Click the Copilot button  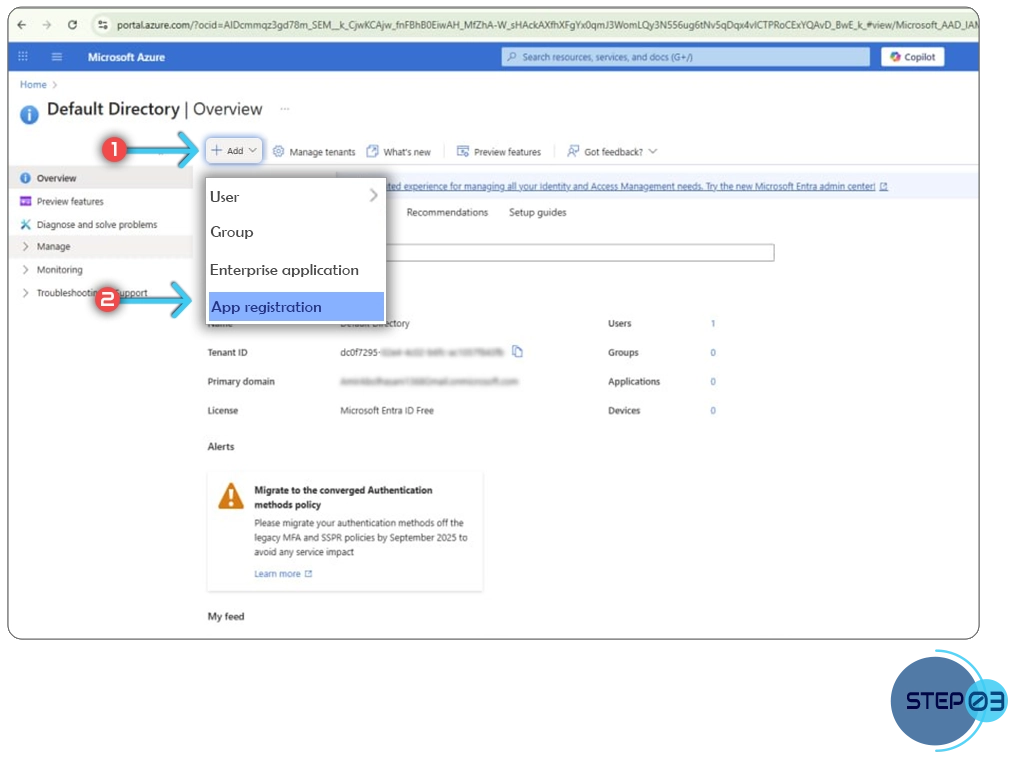[x=912, y=57]
